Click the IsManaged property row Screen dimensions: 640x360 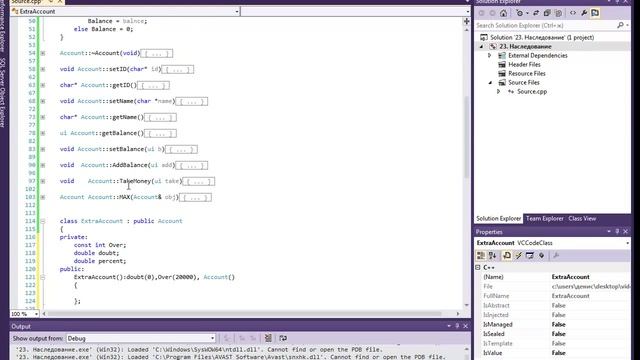[553, 324]
